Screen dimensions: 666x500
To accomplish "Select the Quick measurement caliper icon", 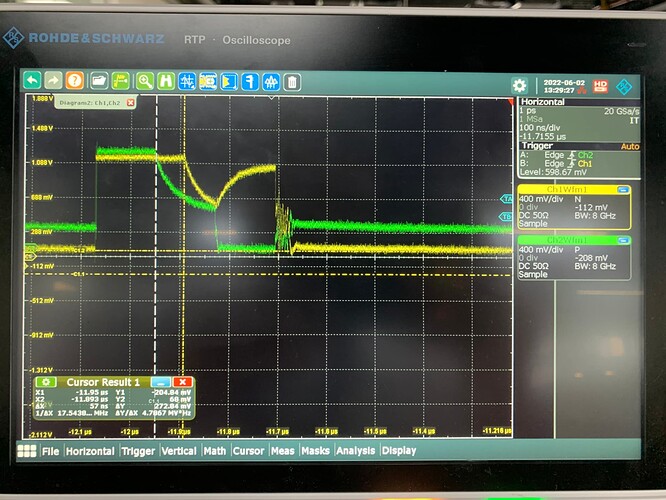I will [250, 82].
